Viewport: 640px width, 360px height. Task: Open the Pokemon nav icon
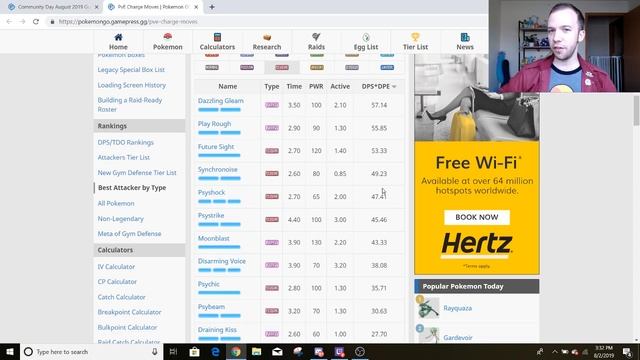point(167,37)
